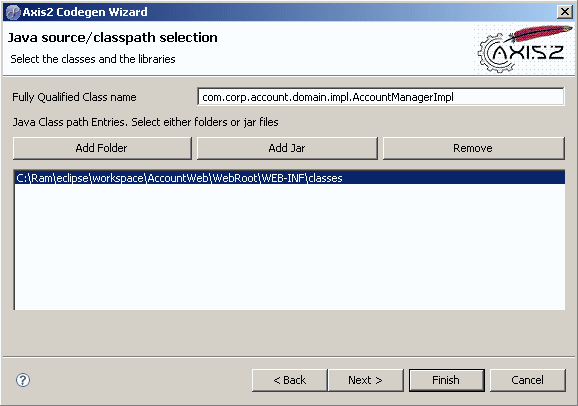578x406 pixels.
Task: Click the 'Fully Qualified Class name' label
Action: [74, 97]
